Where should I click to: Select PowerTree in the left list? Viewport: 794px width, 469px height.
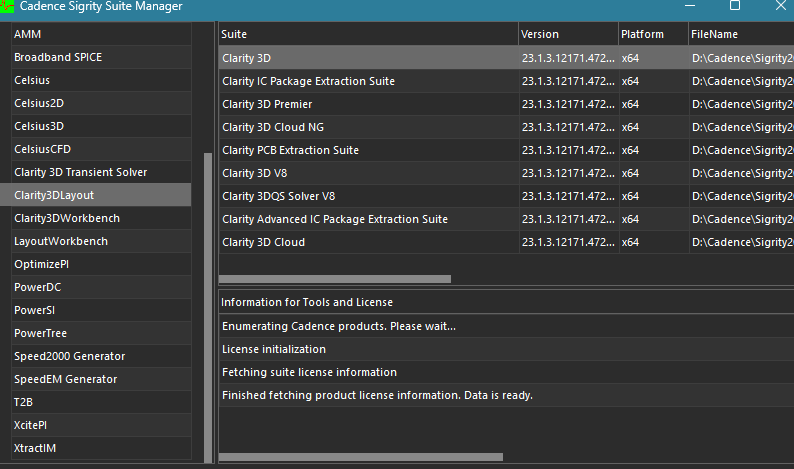[x=101, y=333]
